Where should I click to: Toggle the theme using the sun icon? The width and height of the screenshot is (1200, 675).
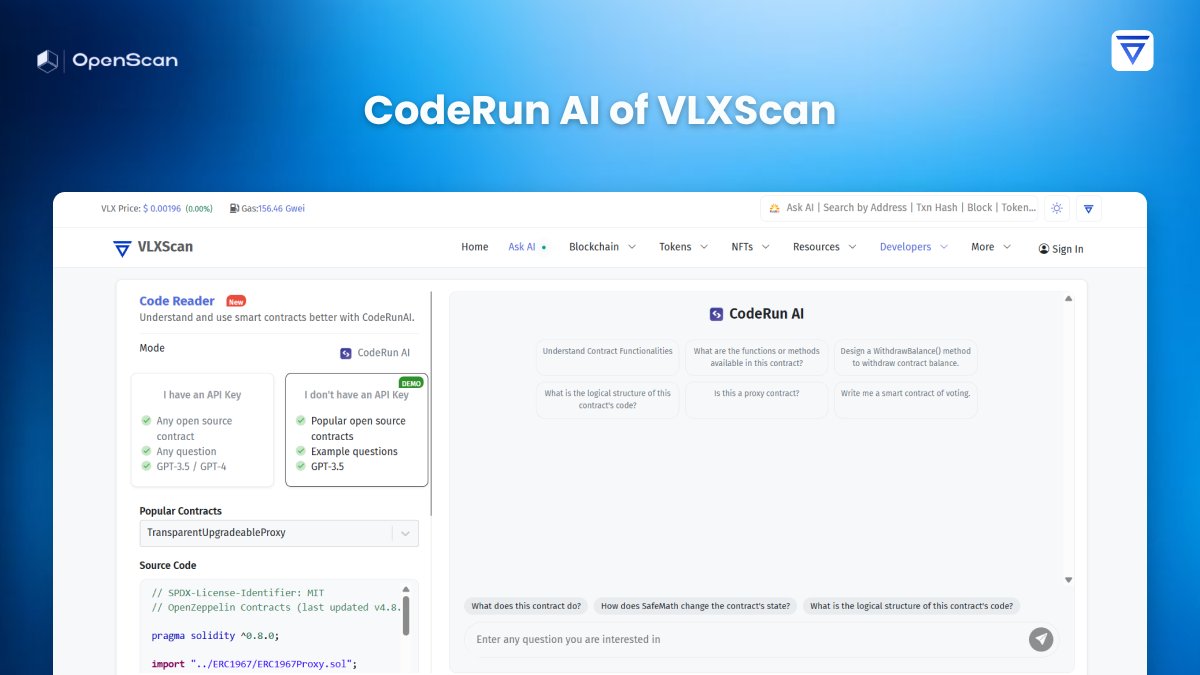(x=1056, y=208)
